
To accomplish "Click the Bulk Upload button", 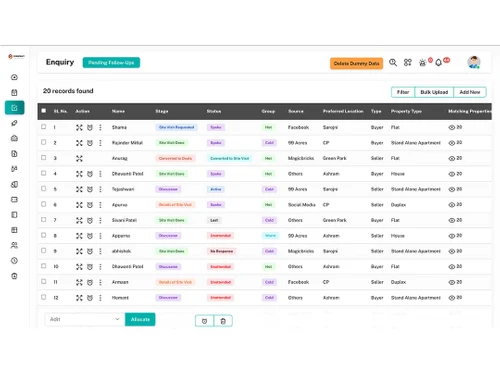I will (x=434, y=92).
